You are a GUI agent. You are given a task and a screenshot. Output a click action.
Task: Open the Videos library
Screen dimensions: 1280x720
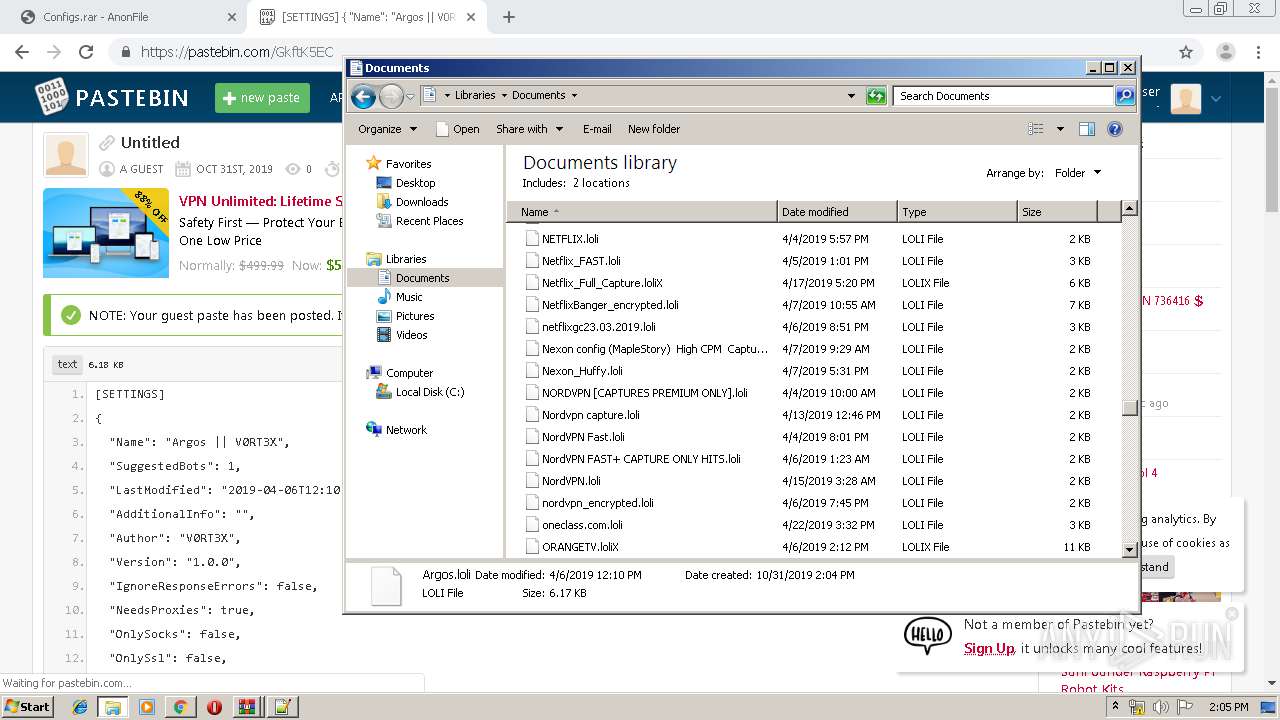pyautogui.click(x=411, y=335)
